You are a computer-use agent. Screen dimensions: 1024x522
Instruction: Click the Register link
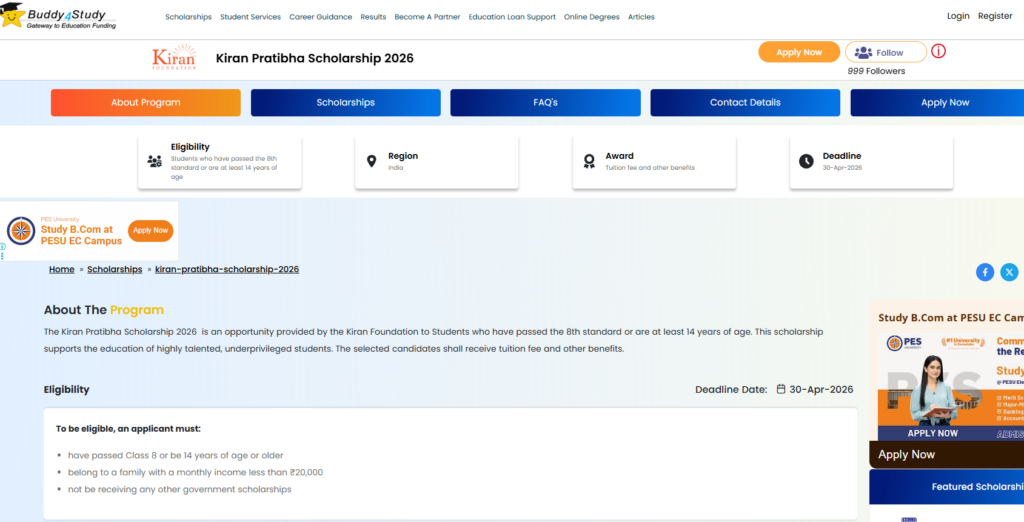(x=995, y=16)
